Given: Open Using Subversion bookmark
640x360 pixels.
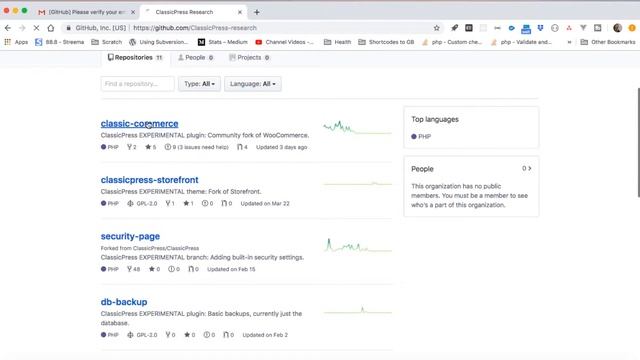Looking at the screenshot, I should [159, 42].
